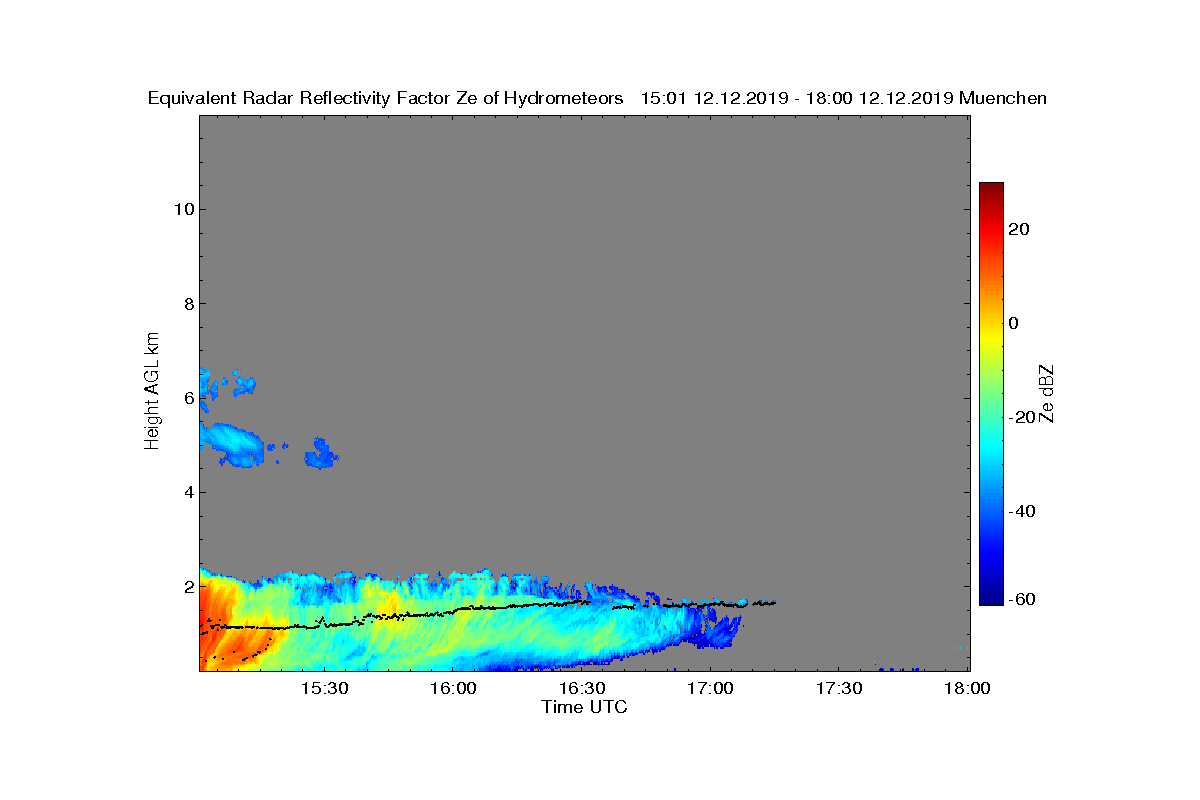Click the colorbar value -60
Image resolution: width=1200 pixels, height=800 pixels.
click(1020, 599)
